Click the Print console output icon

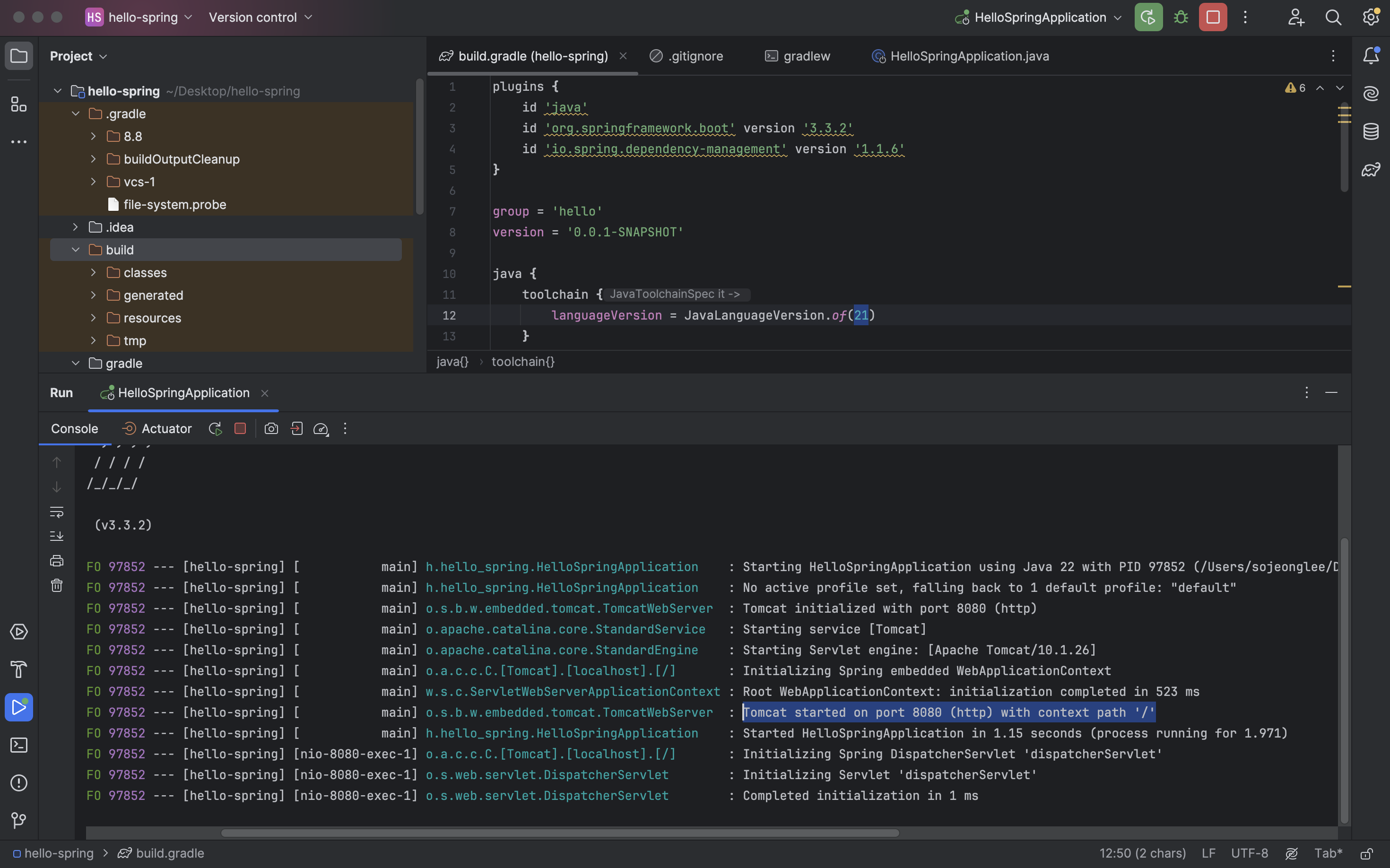[56, 561]
